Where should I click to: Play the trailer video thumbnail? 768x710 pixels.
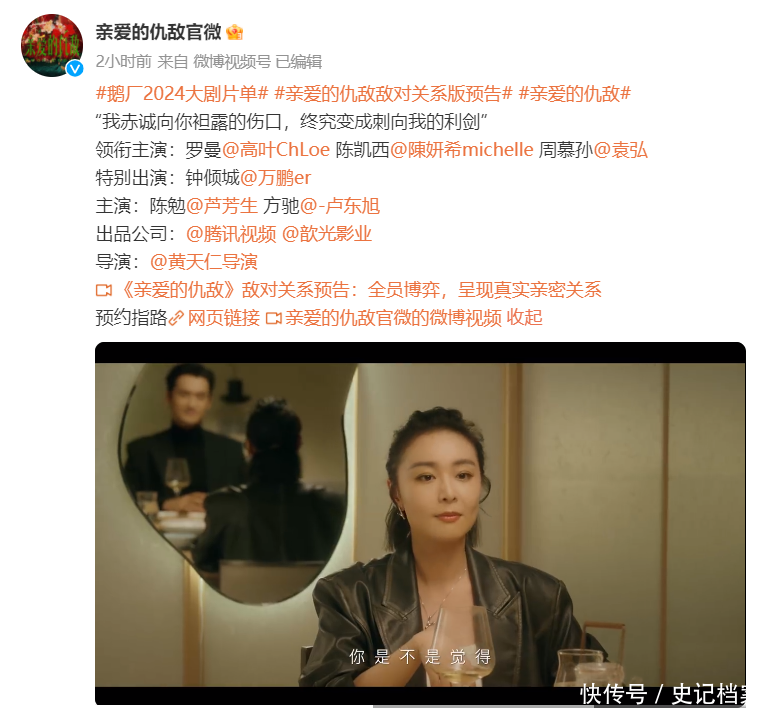(420, 524)
